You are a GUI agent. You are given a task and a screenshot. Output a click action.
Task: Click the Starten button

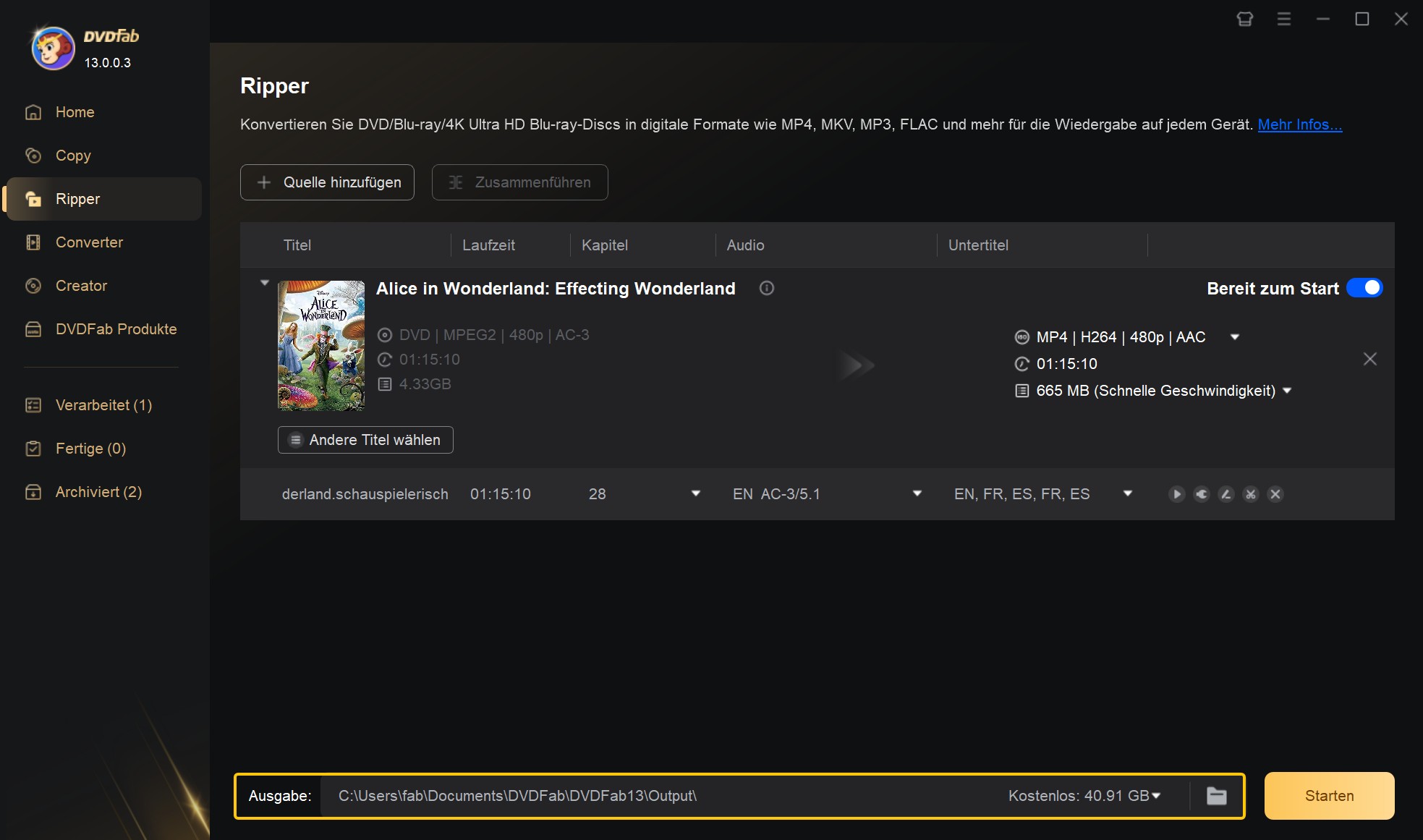pyautogui.click(x=1329, y=796)
